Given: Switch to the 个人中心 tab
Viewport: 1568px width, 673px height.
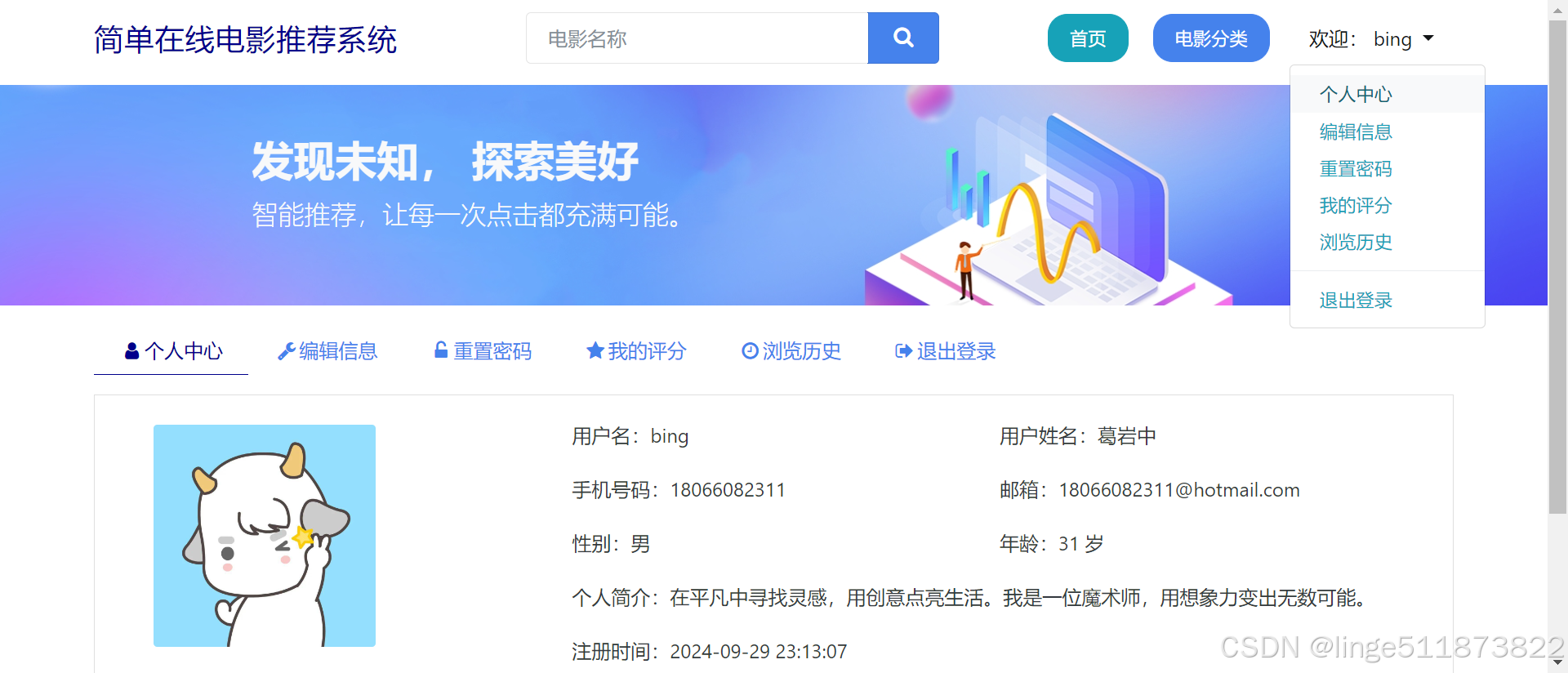Looking at the screenshot, I should 171,351.
